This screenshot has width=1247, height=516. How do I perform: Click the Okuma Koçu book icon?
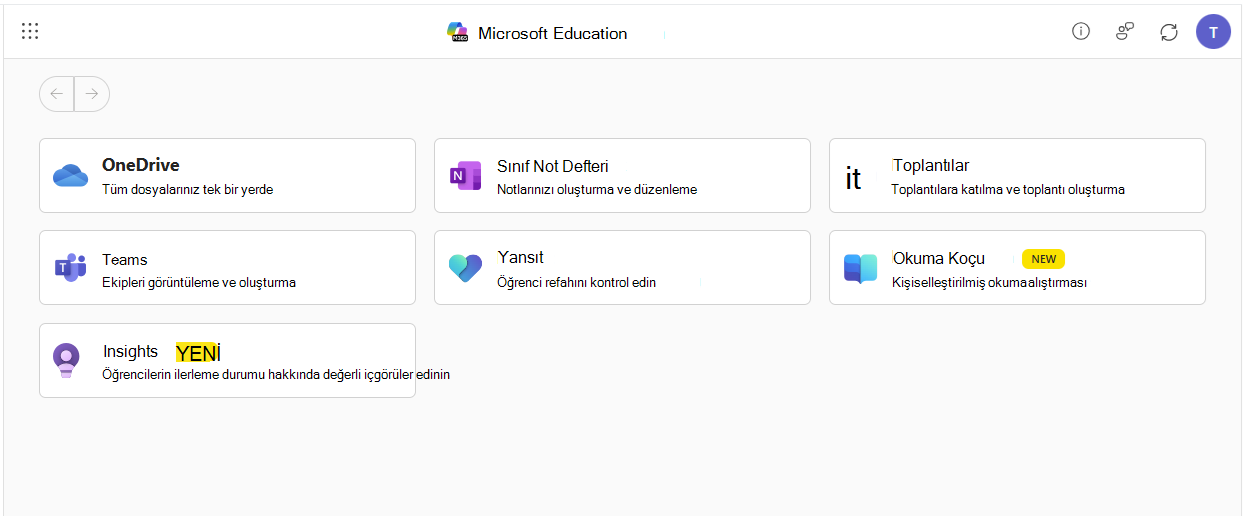pos(860,269)
